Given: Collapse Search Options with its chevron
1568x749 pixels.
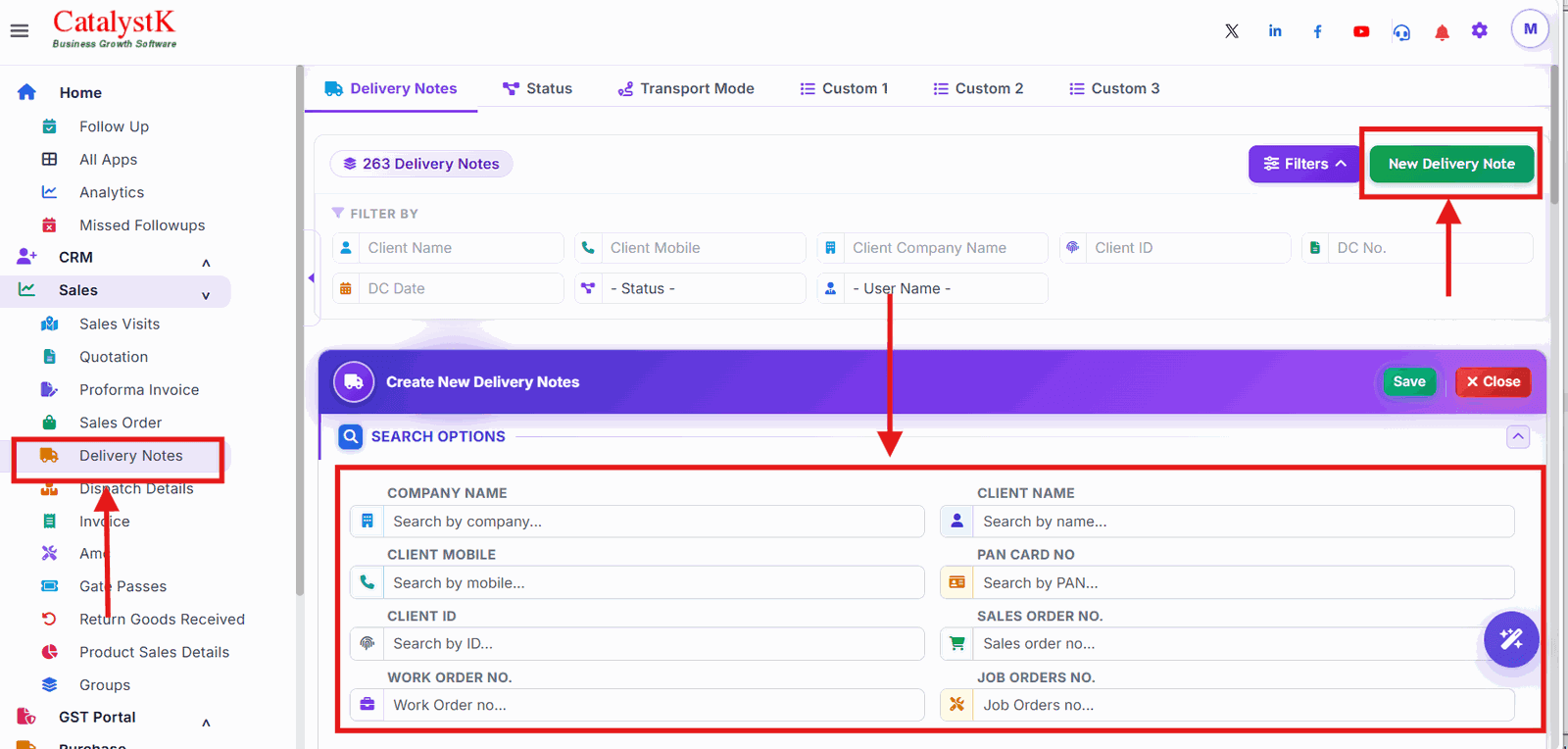Looking at the screenshot, I should pyautogui.click(x=1518, y=436).
